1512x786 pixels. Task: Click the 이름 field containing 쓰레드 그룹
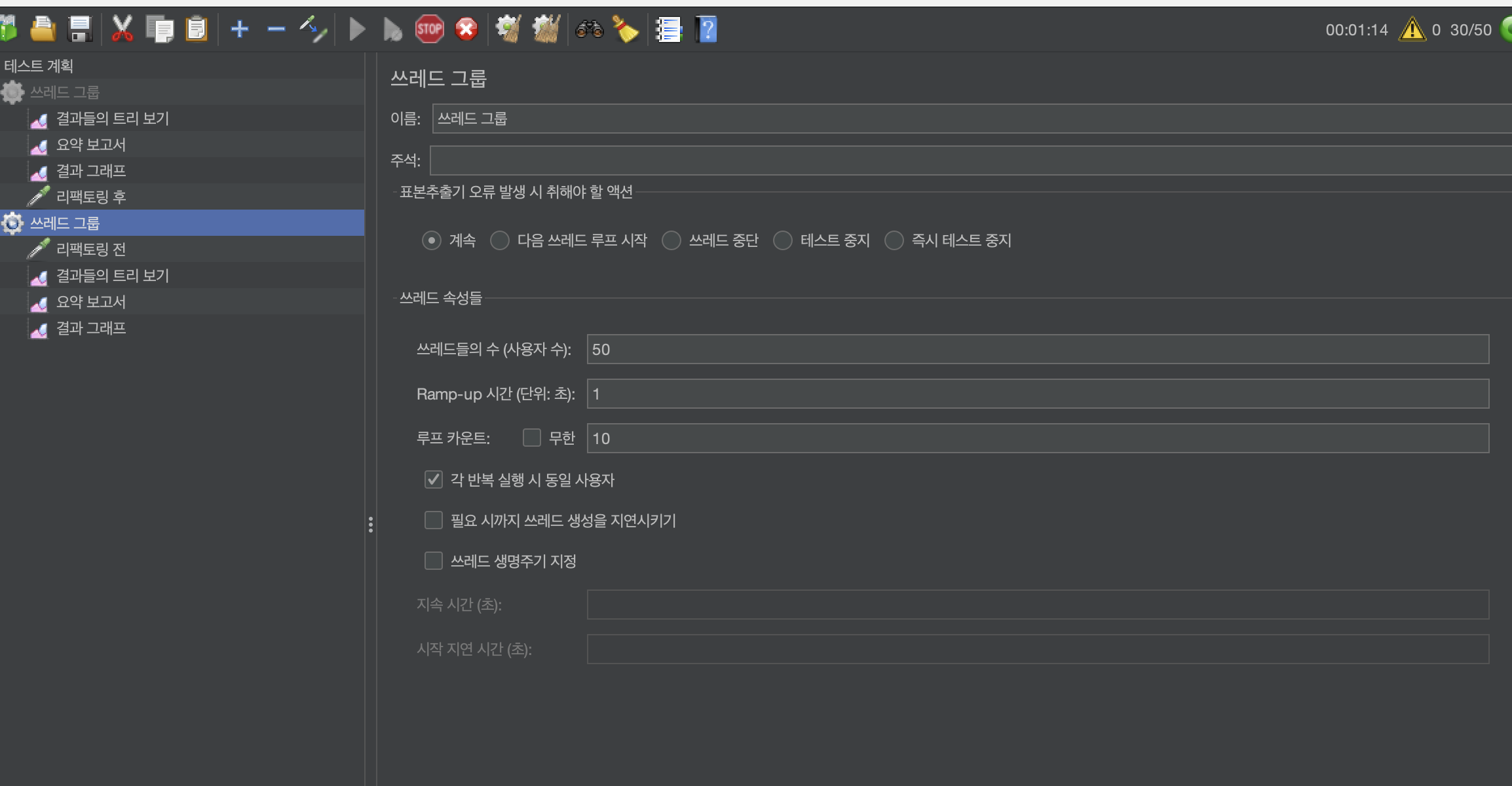(972, 119)
